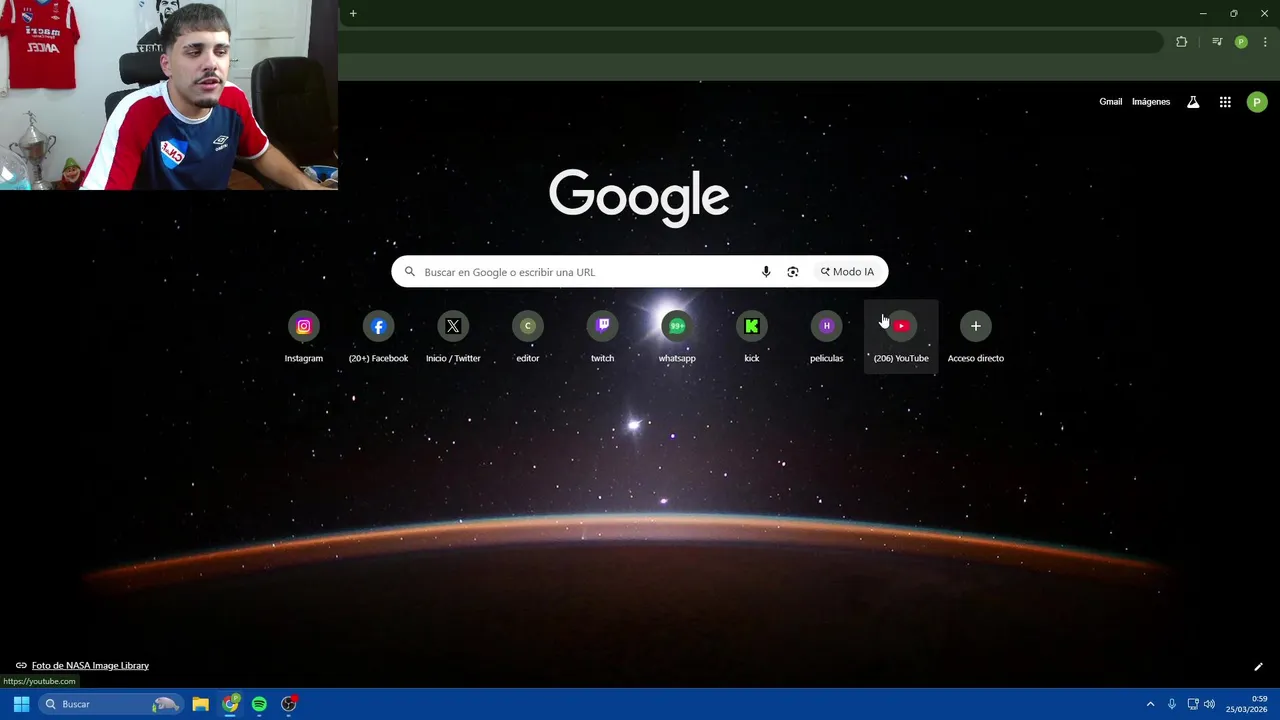Screen dimensions: 1280x720
Task: Open the editor shortcut
Action: pyautogui.click(x=528, y=337)
